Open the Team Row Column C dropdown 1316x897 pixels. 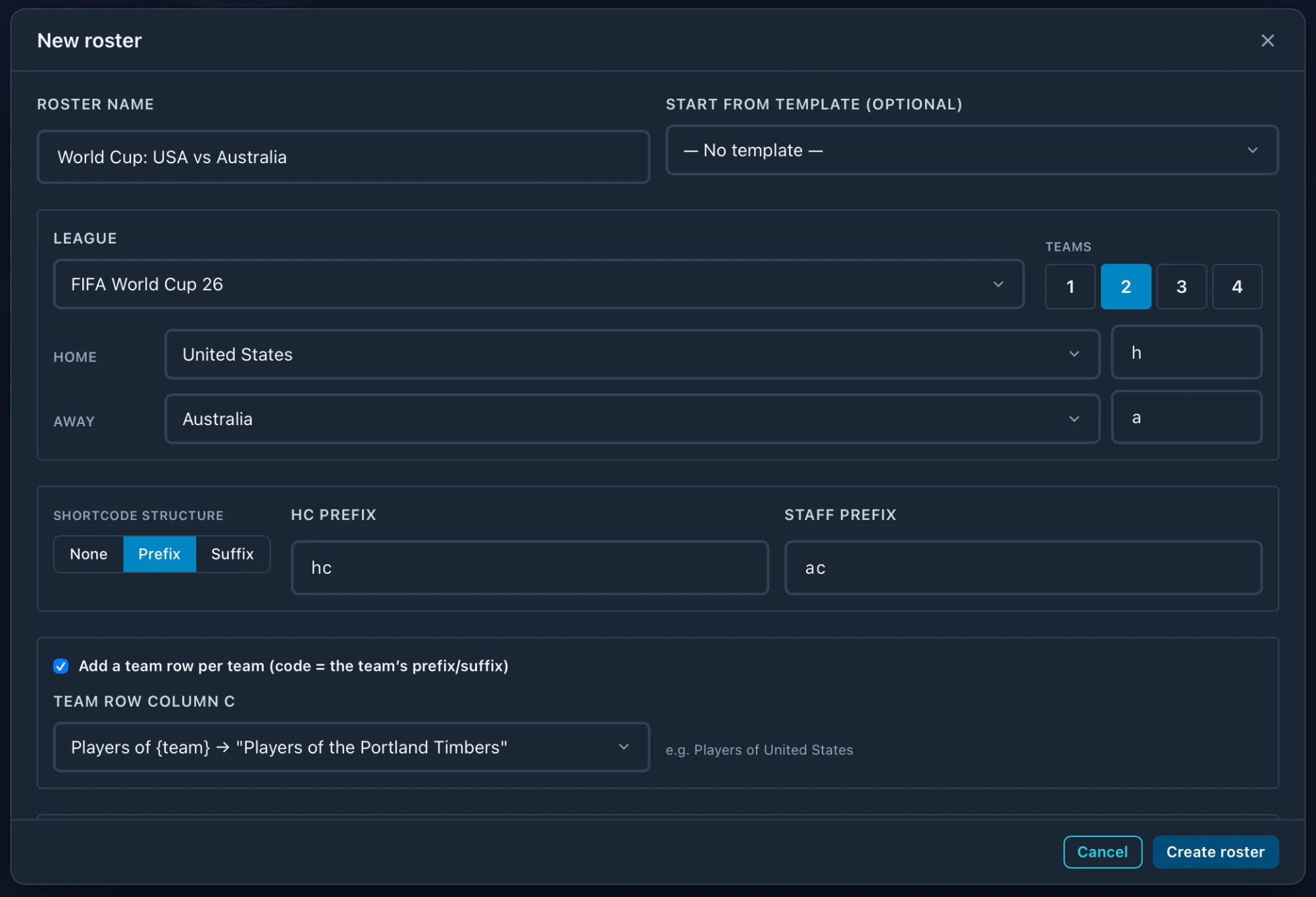(351, 747)
